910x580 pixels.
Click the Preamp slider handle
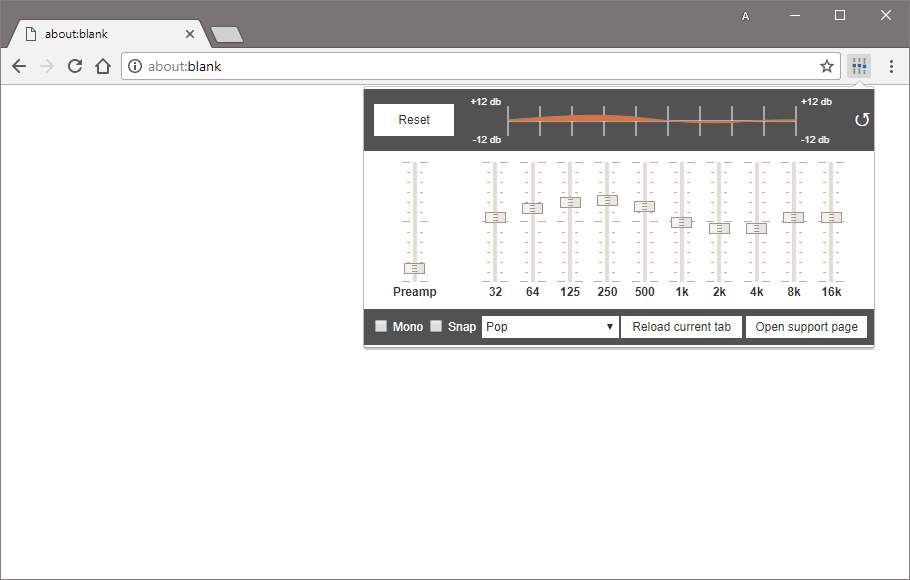(x=414, y=268)
